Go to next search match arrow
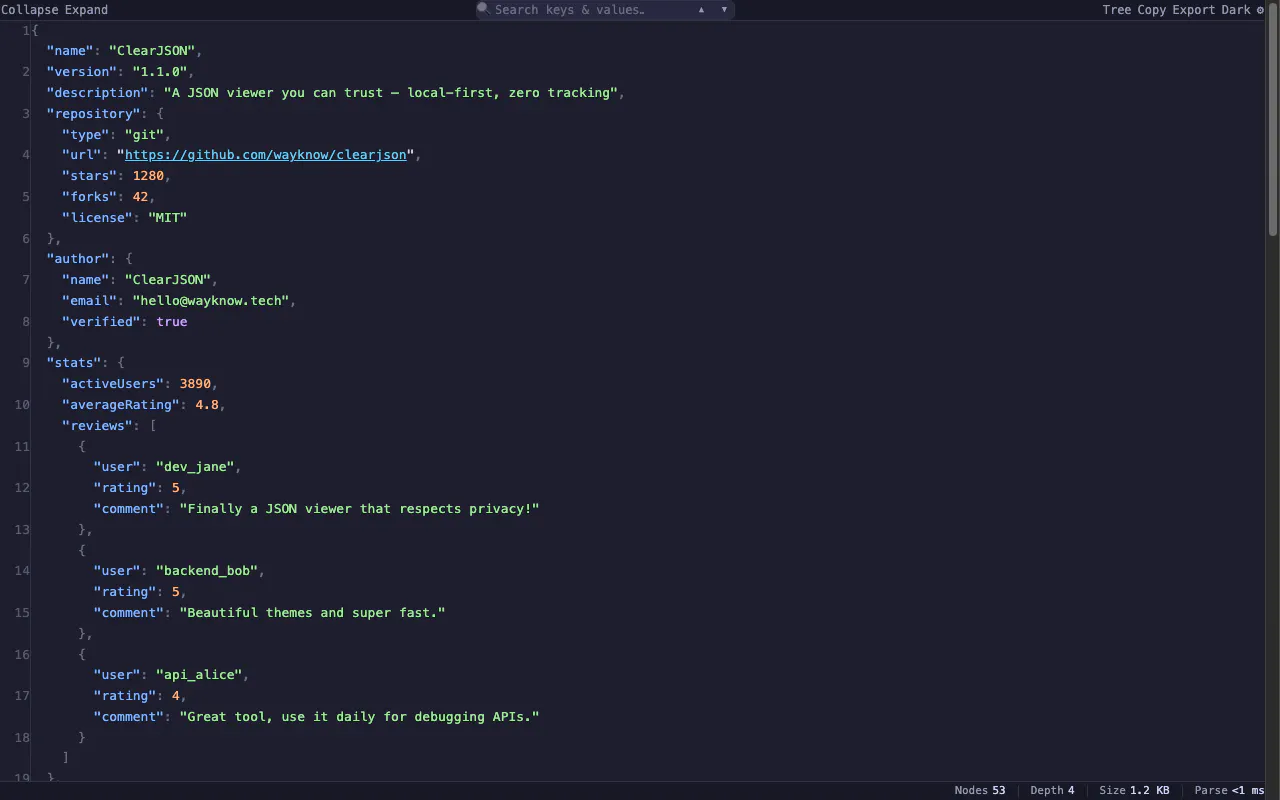Viewport: 1280px width, 800px height. (x=724, y=10)
